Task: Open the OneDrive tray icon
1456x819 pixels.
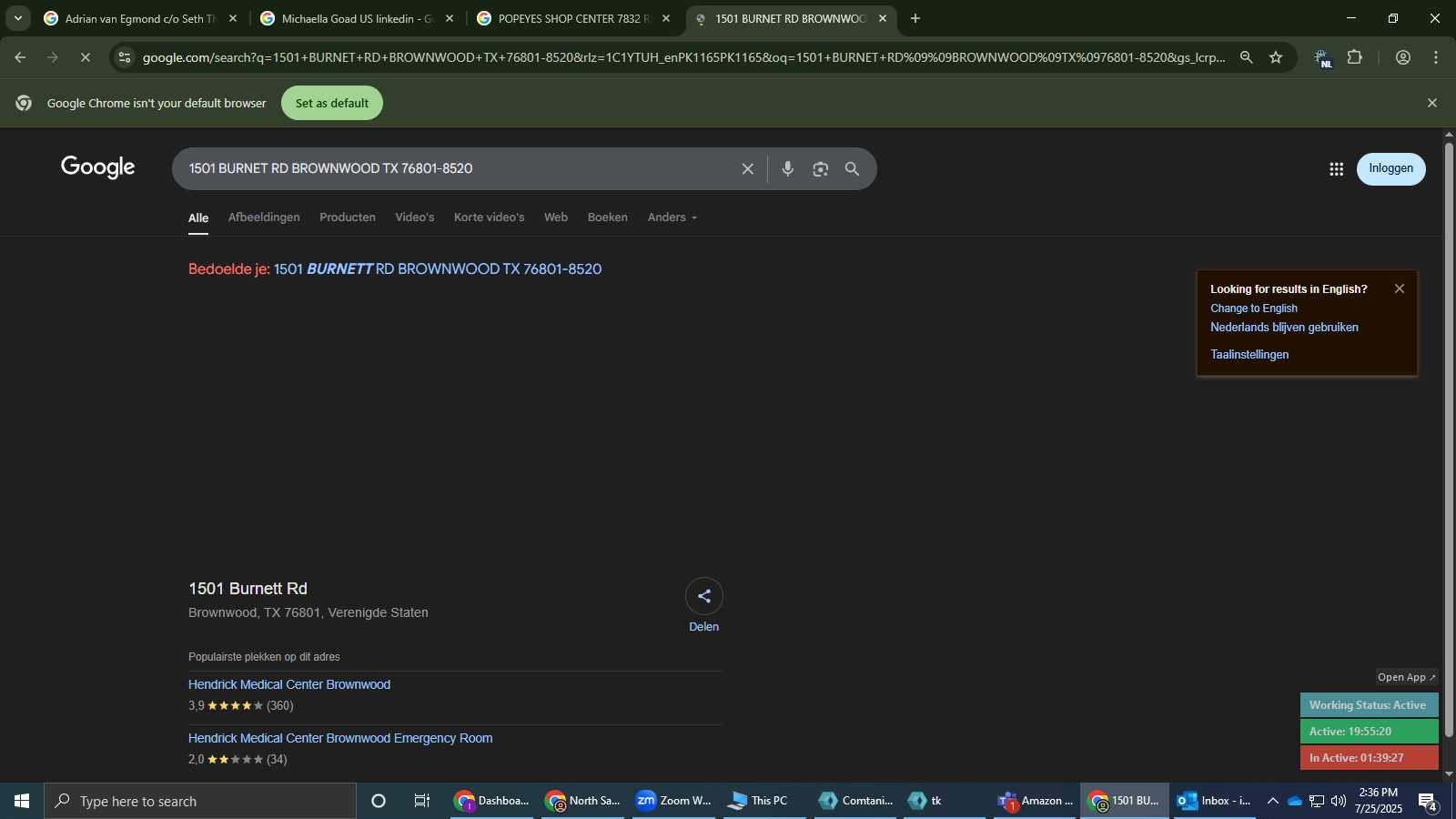Action: click(x=1294, y=801)
